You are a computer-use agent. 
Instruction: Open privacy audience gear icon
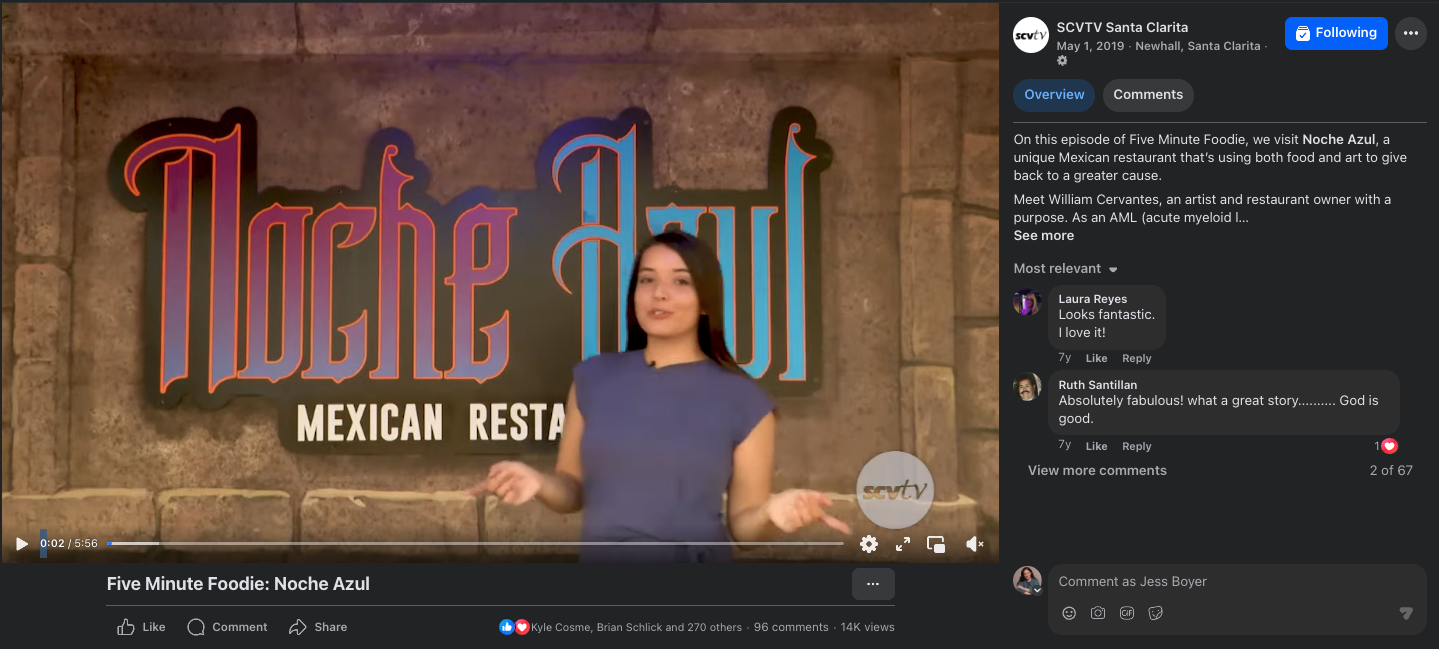pos(1062,61)
